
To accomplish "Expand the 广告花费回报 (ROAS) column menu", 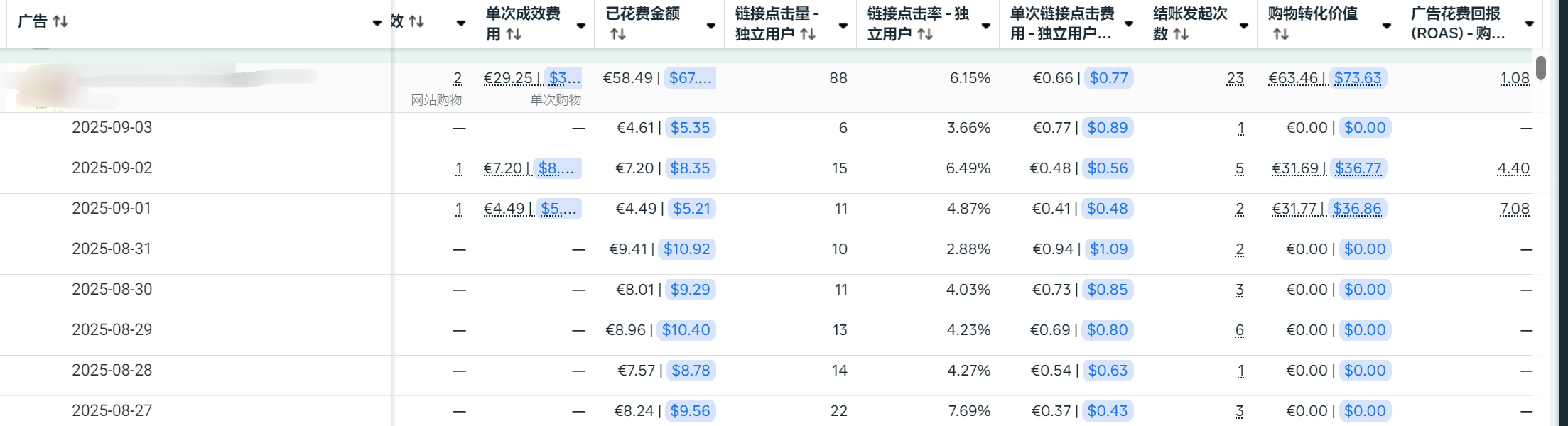I will click(x=1530, y=24).
